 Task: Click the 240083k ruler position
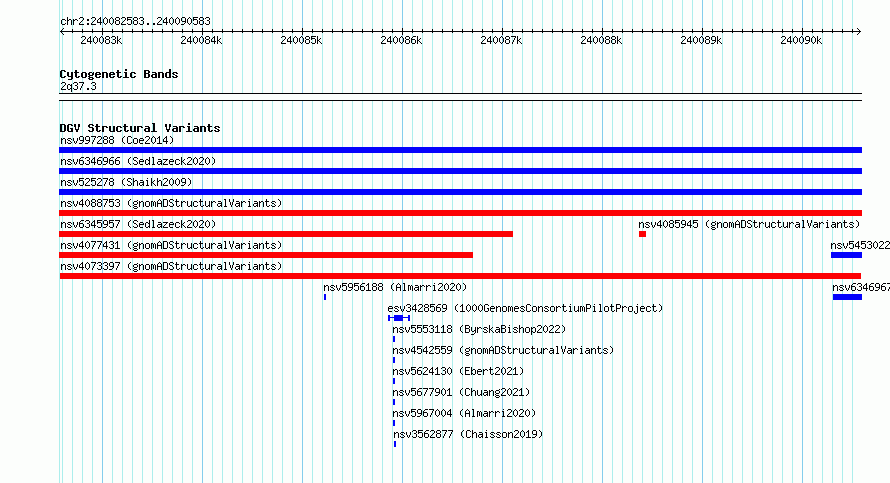click(102, 40)
